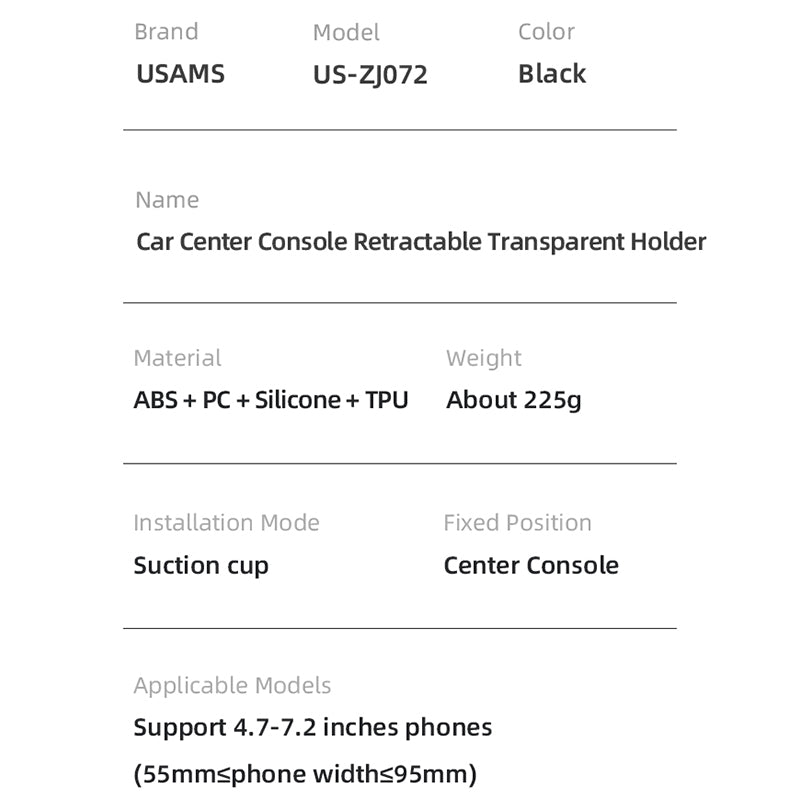Click the Color label

click(x=546, y=32)
